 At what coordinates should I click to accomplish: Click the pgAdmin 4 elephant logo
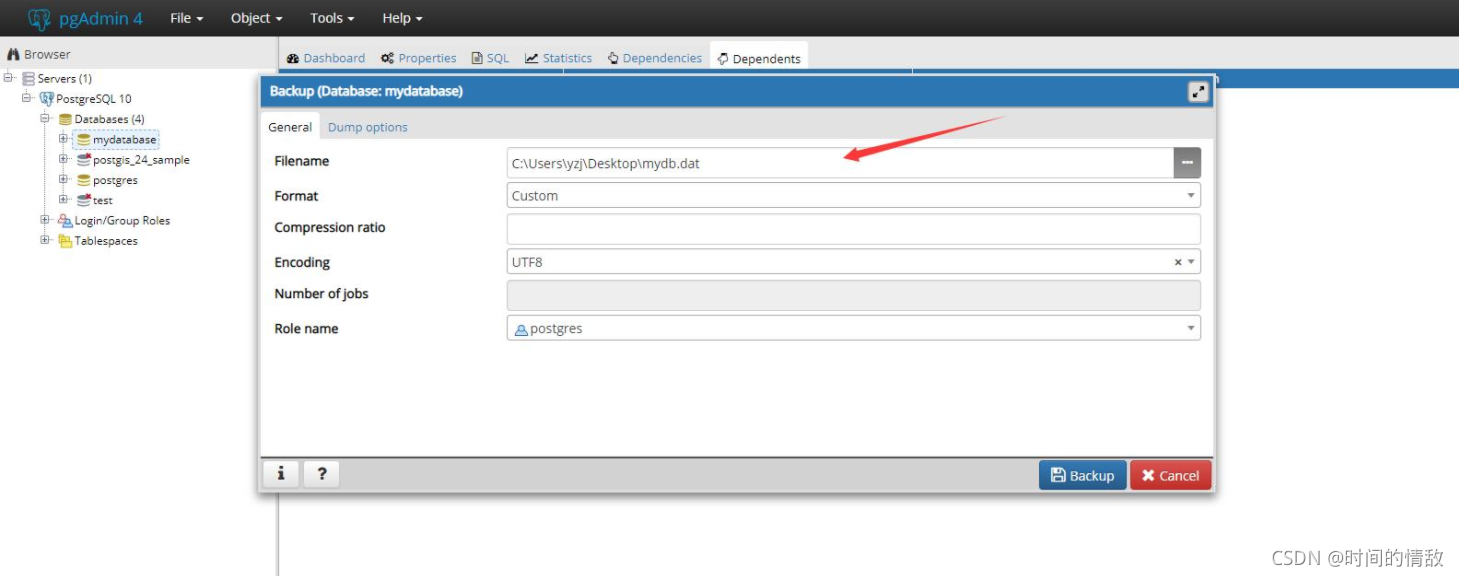pos(39,18)
